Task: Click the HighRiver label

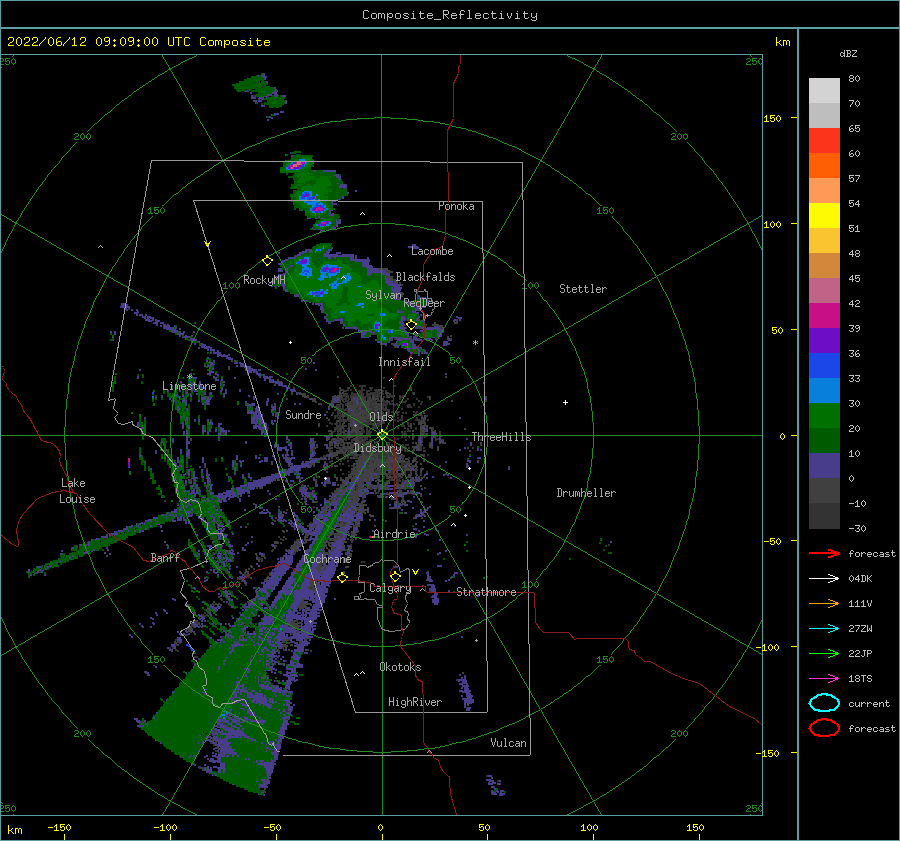Action: click(415, 702)
